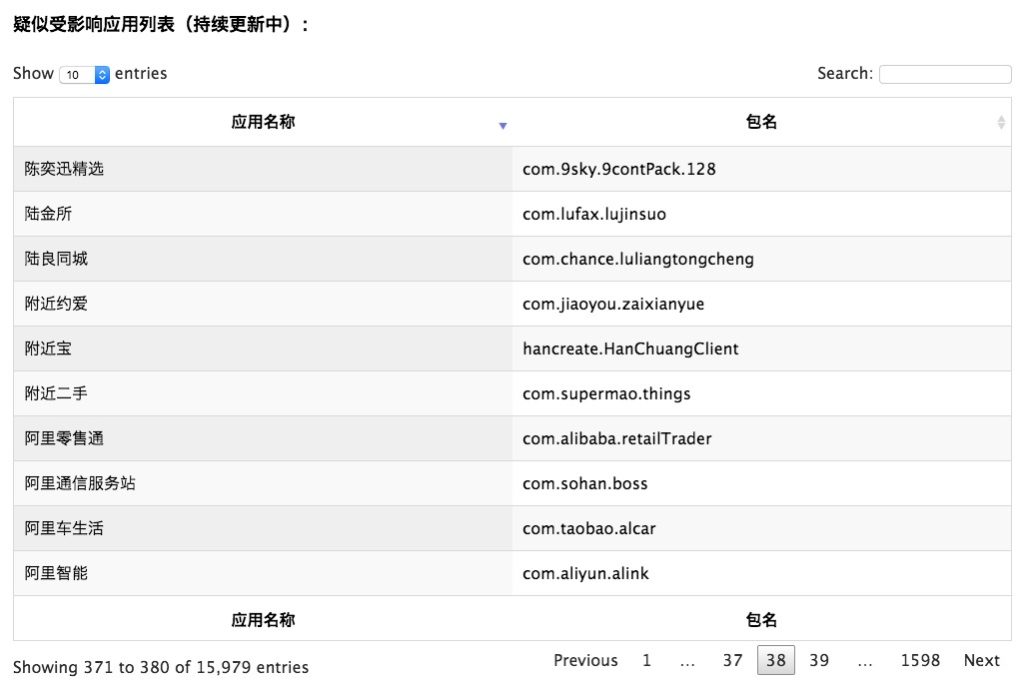Jump to page 1
The image size is (1024, 686).
pyautogui.click(x=647, y=660)
